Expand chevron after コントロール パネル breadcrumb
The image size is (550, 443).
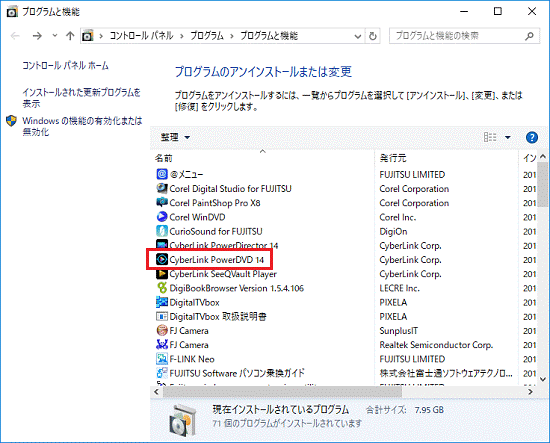[182, 36]
